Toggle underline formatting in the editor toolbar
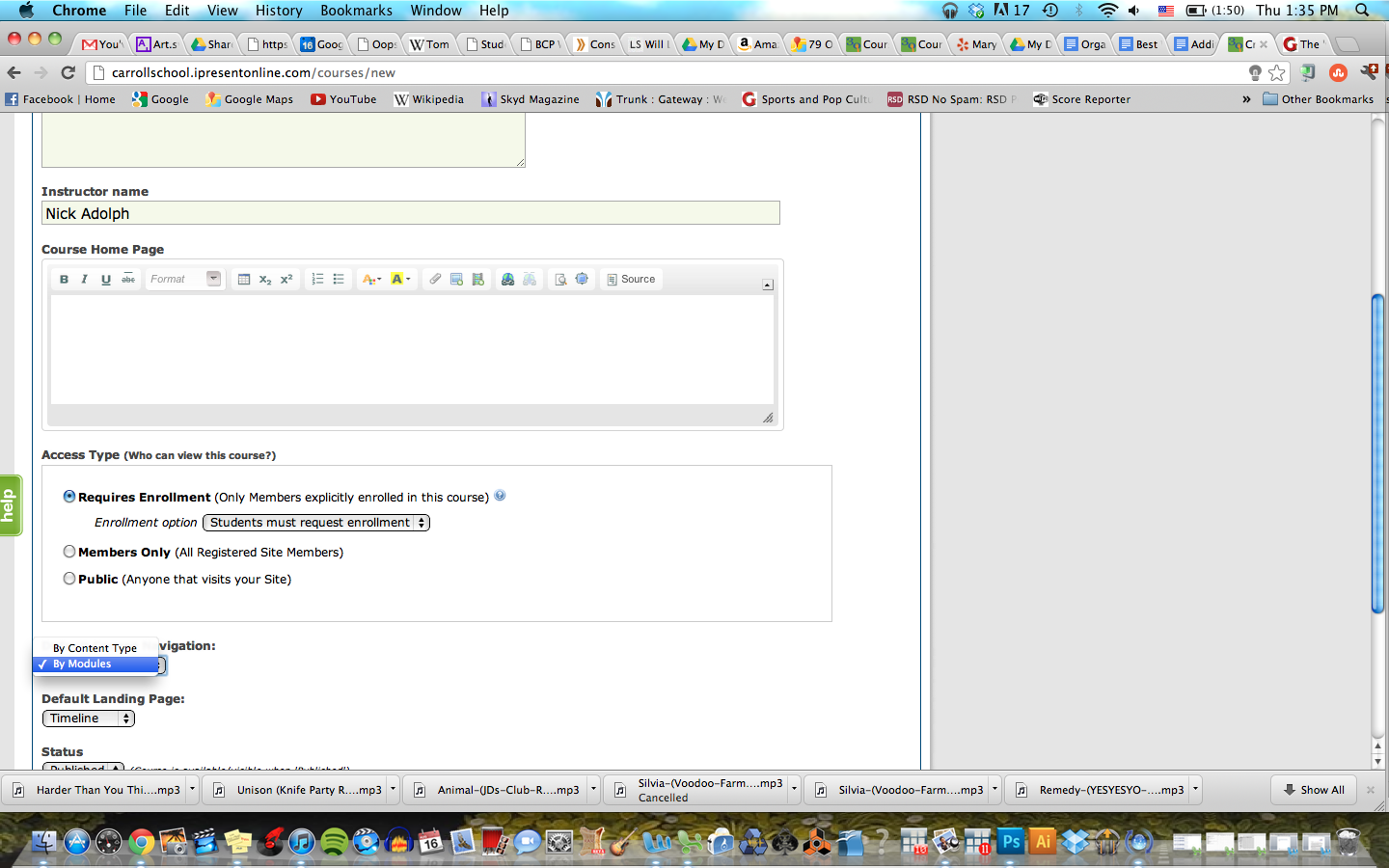1389x868 pixels. (106, 279)
